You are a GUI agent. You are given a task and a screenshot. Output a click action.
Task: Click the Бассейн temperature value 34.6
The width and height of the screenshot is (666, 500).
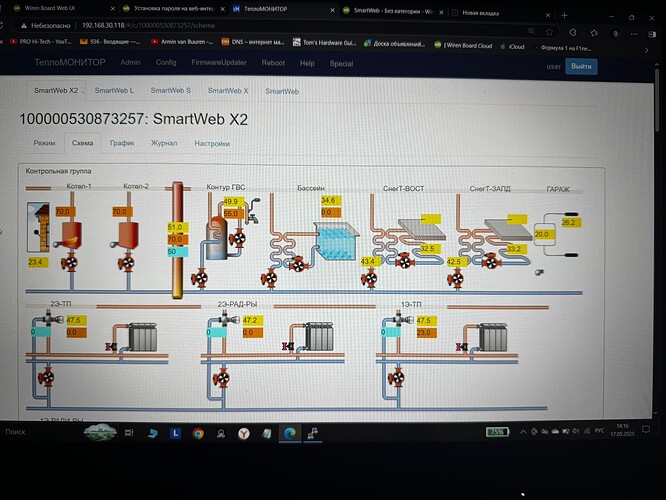(330, 200)
